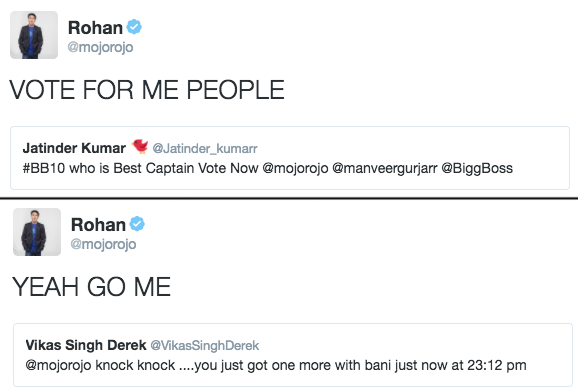Click the @manveergurjarr mention

click(385, 169)
